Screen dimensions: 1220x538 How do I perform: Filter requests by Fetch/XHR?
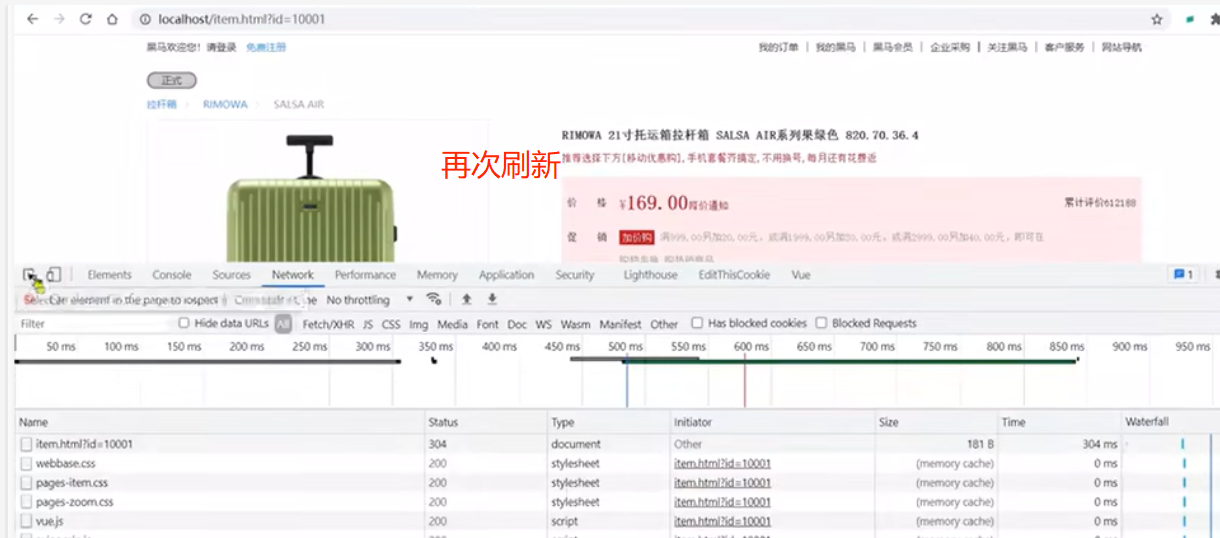[328, 324]
